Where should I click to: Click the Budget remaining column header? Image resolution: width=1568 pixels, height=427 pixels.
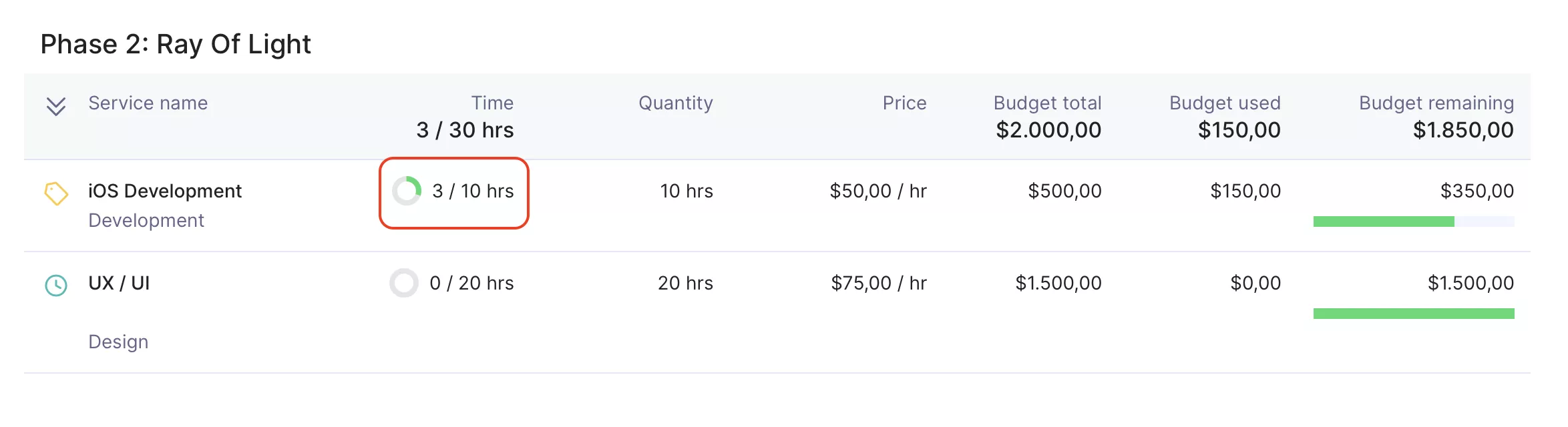point(1436,103)
